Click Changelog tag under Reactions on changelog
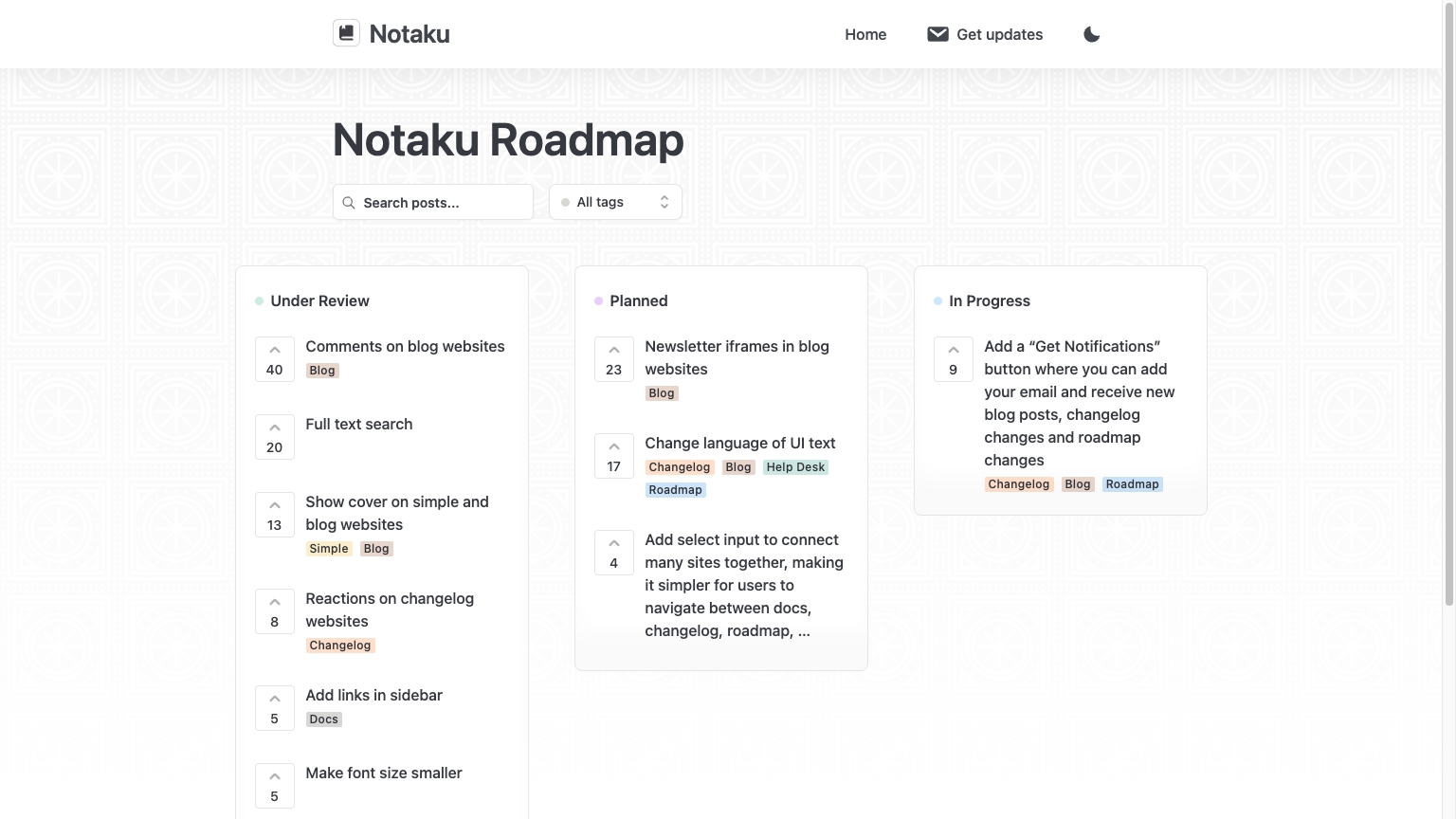This screenshot has height=819, width=1456. click(340, 646)
